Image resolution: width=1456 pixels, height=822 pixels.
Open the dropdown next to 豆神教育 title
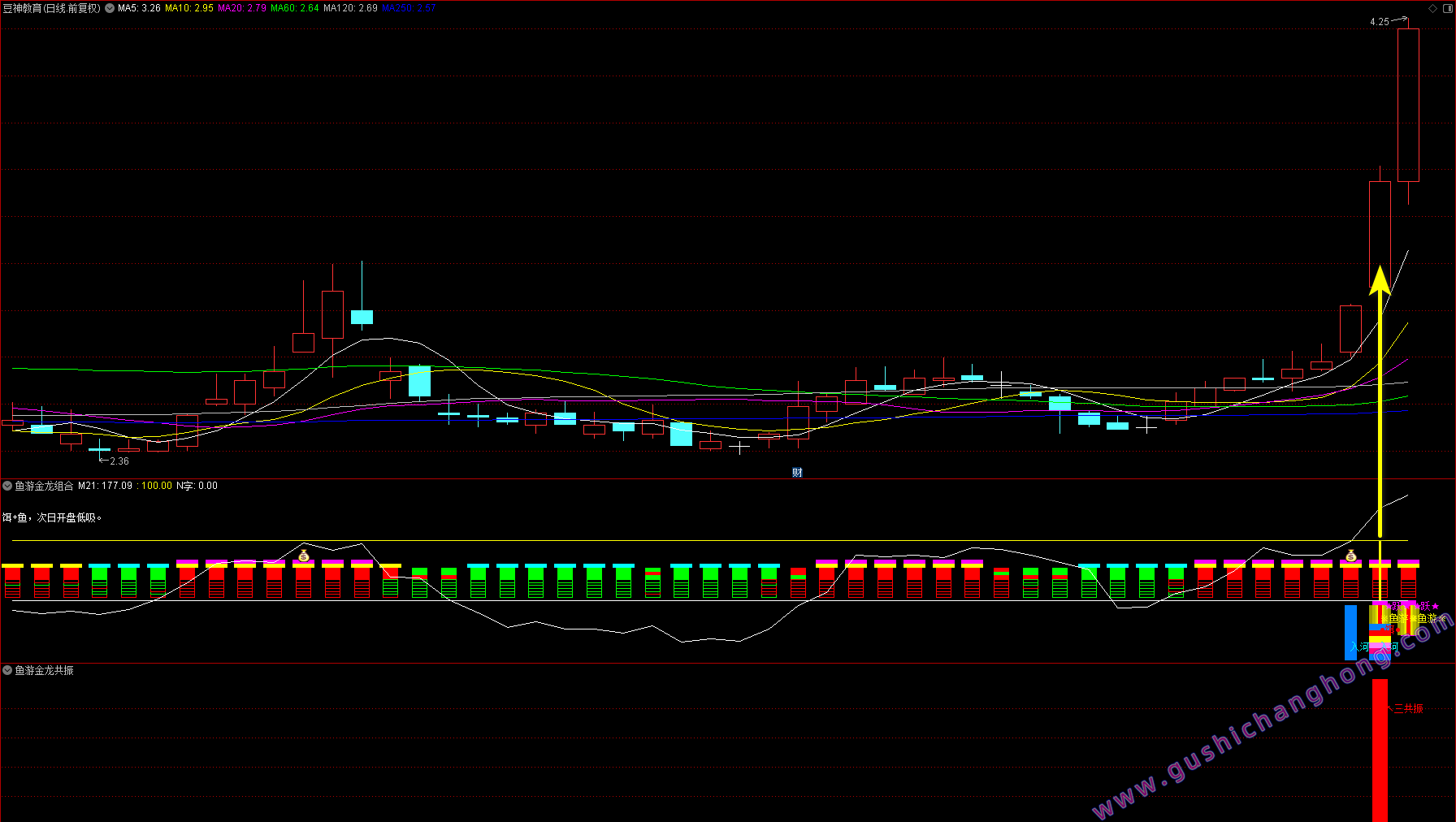110,8
